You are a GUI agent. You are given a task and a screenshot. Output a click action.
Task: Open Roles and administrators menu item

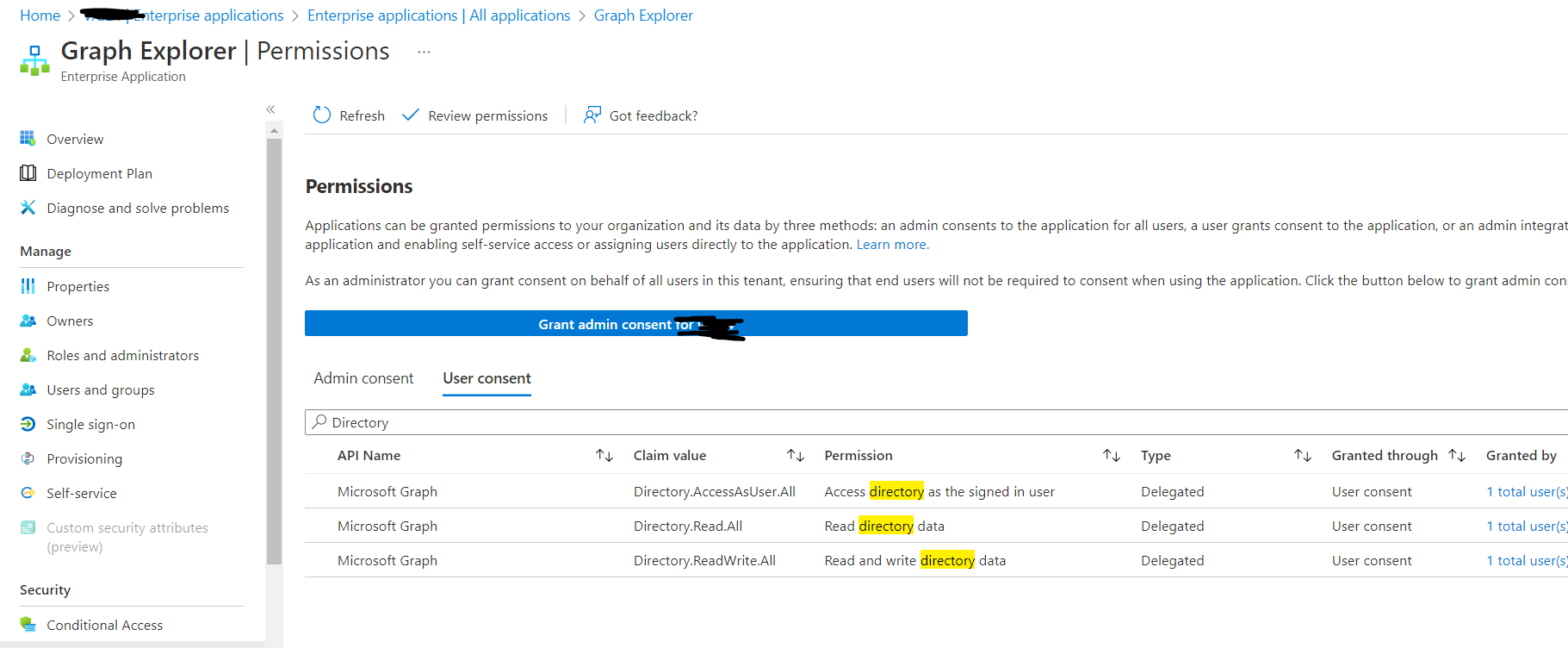coord(122,355)
